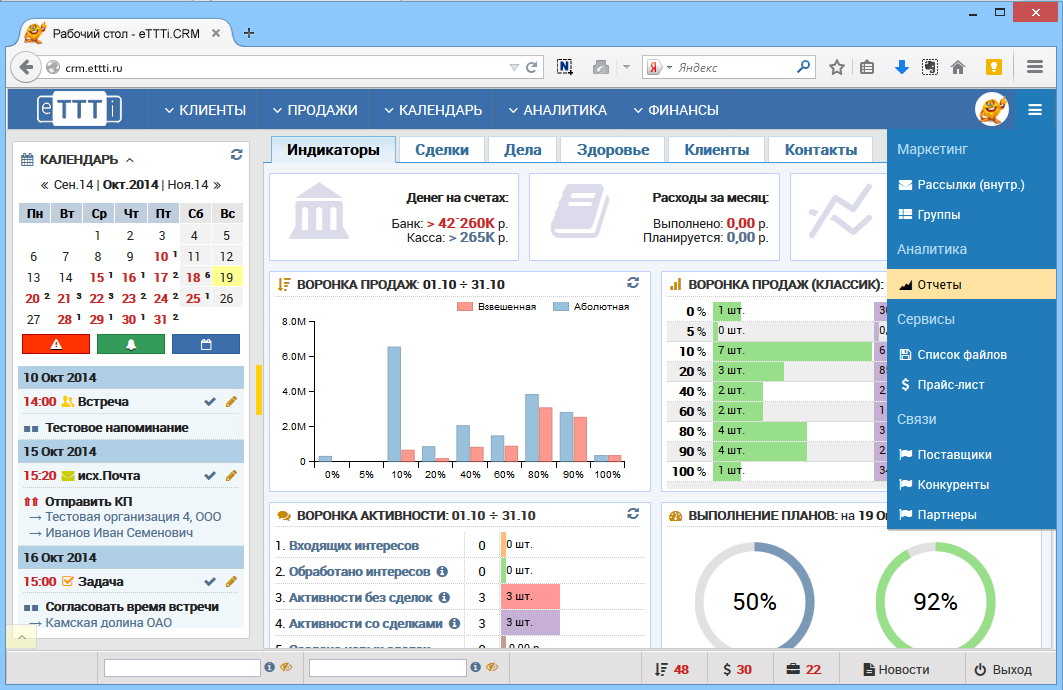Switch to the Сделки tab
Viewport: 1063px width, 690px height.
point(442,150)
